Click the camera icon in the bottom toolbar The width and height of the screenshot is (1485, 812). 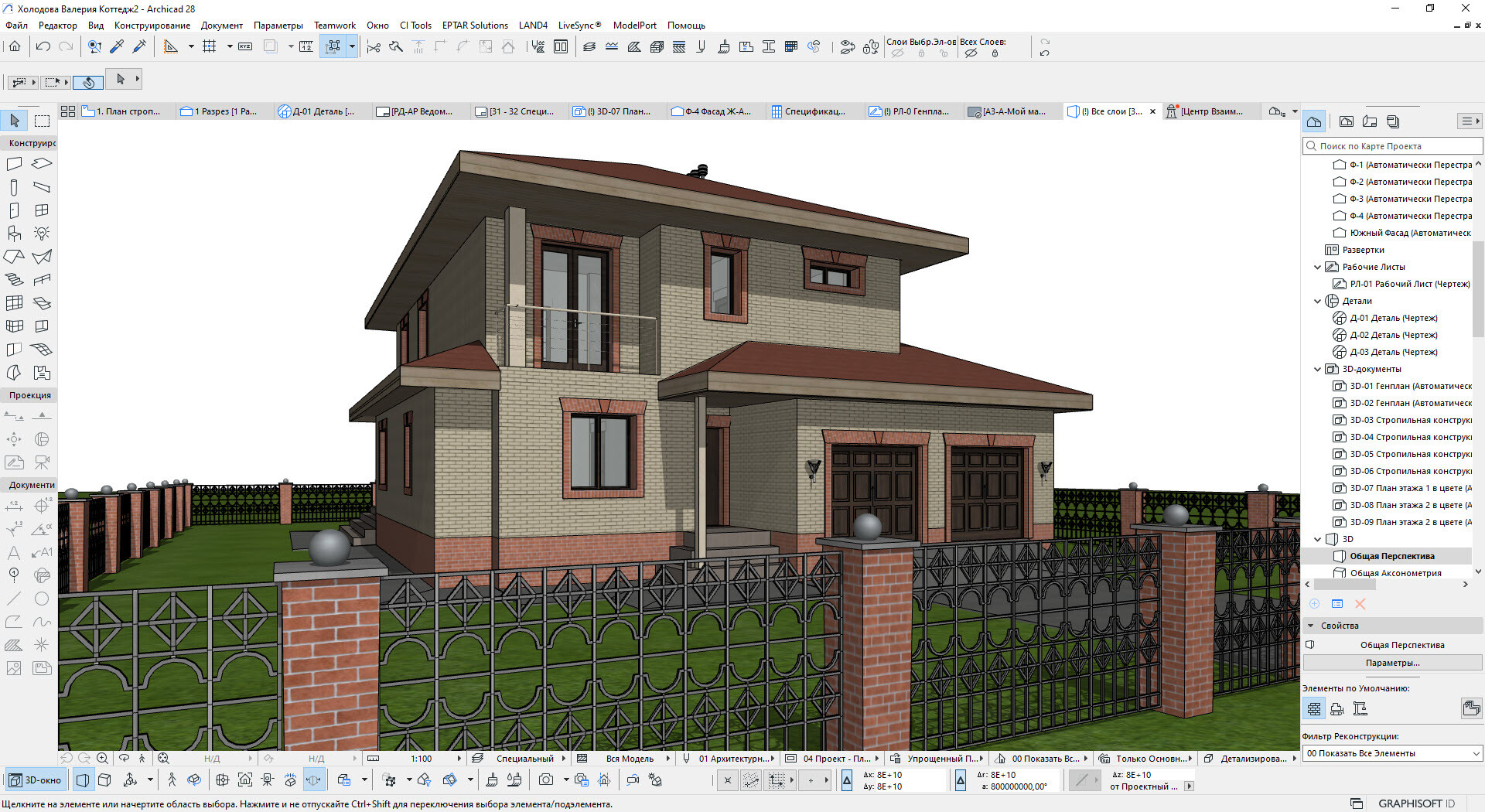tap(546, 780)
